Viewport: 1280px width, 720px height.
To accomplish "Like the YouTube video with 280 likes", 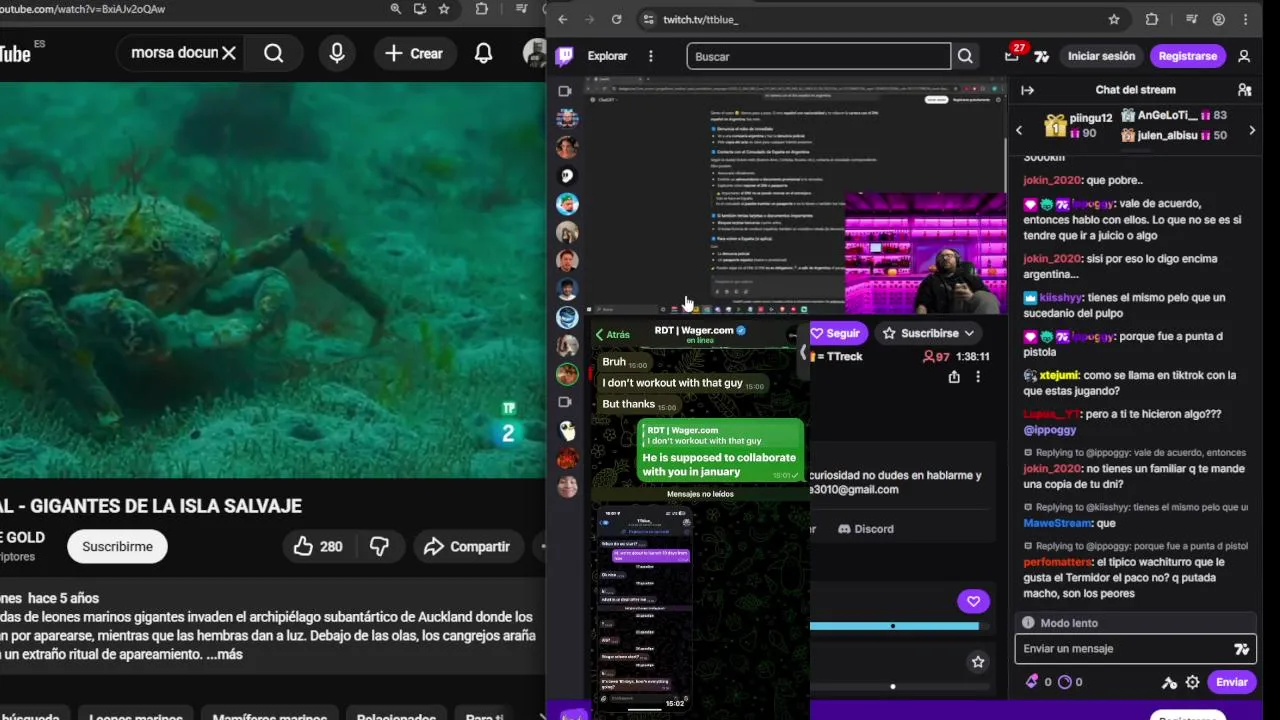I will coord(318,546).
